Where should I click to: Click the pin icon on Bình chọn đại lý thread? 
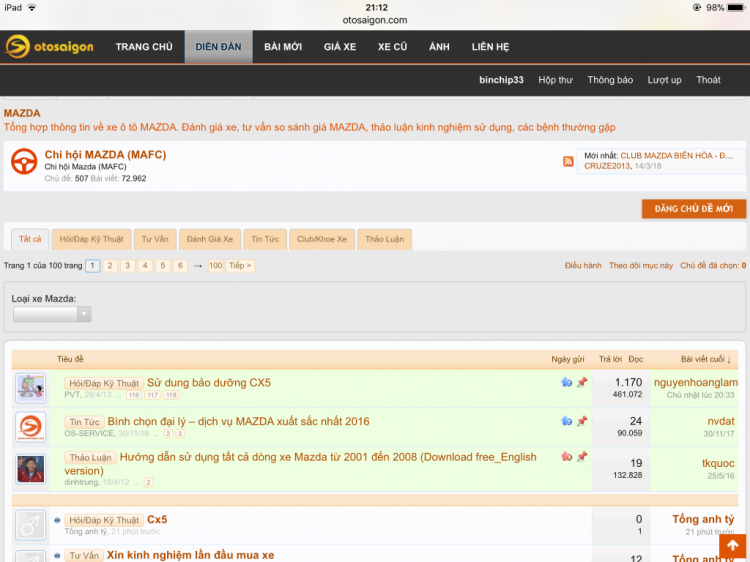pyautogui.click(x=582, y=421)
